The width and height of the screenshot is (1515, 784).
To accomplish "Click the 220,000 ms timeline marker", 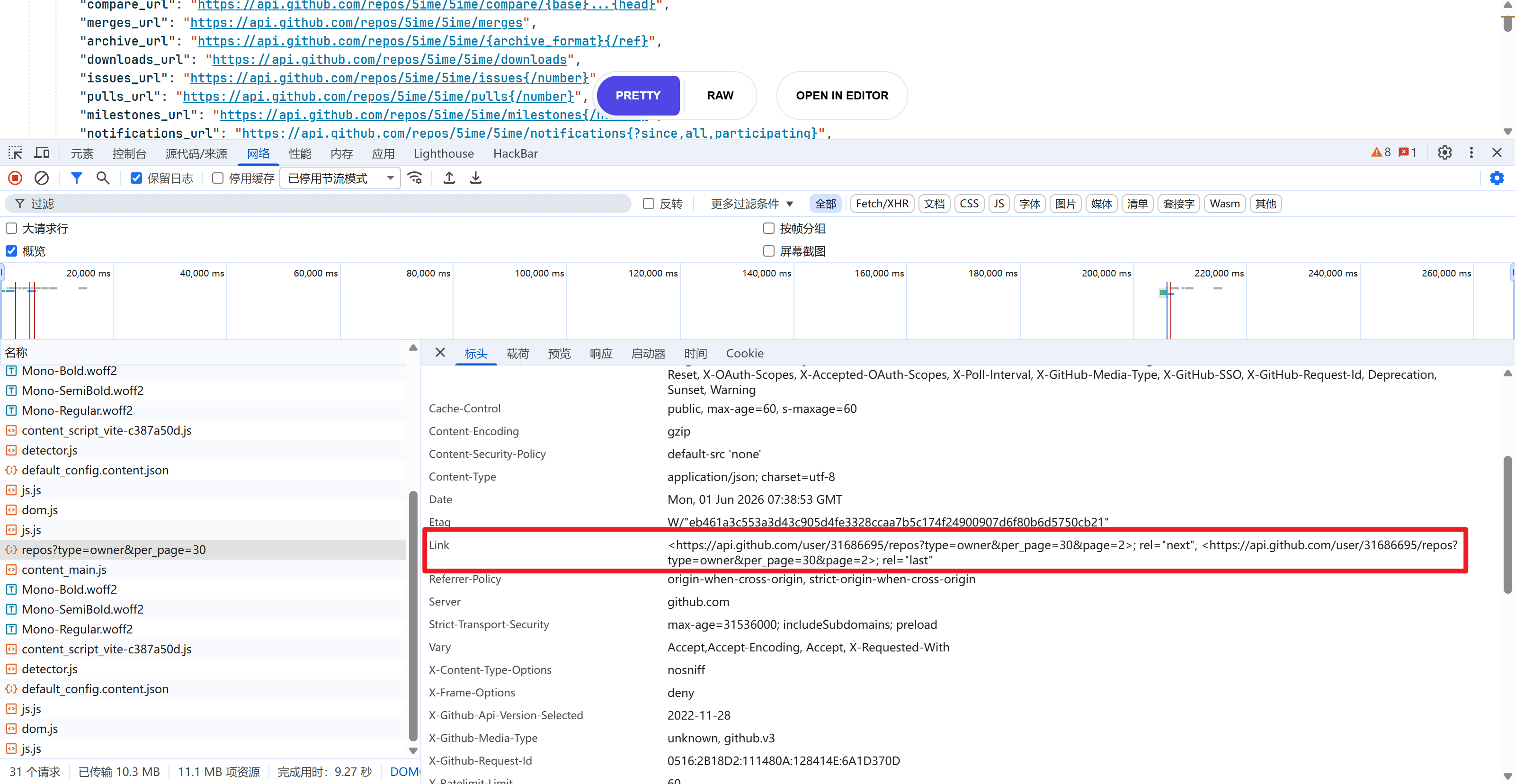I will (x=1219, y=273).
